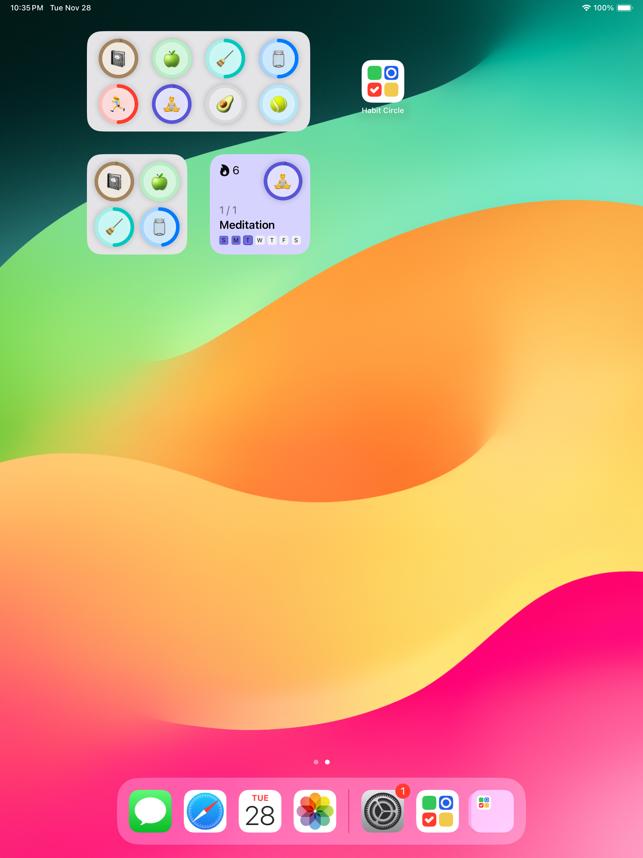Tap the broom habit in the small four-habit widget
The height and width of the screenshot is (858, 643).
pyautogui.click(x=114, y=227)
